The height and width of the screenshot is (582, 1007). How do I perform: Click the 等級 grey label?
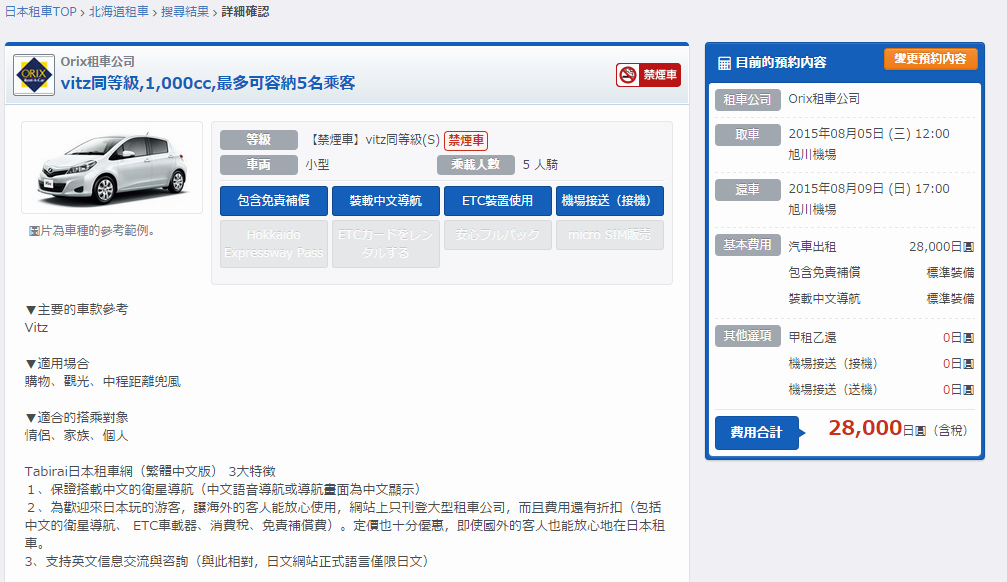click(x=259, y=139)
